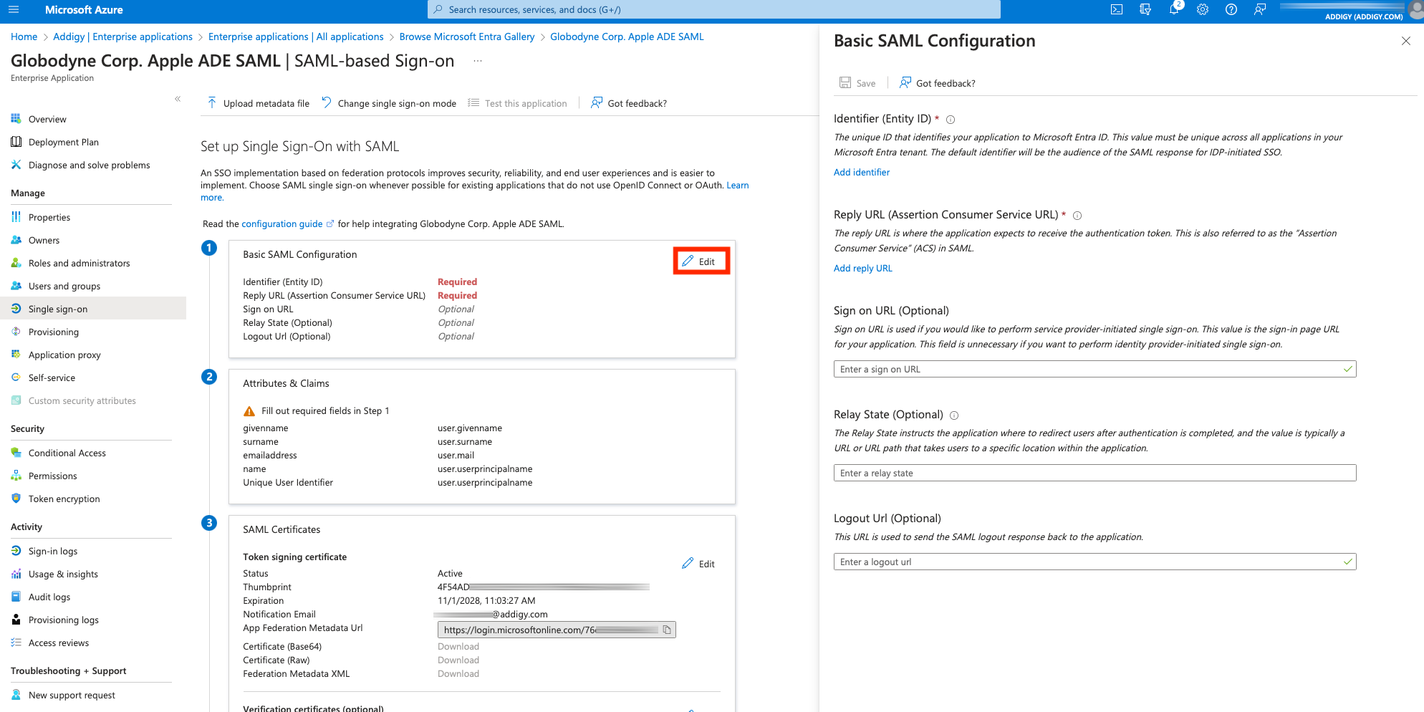Edit the Basic SAML Configuration section

coord(699,261)
